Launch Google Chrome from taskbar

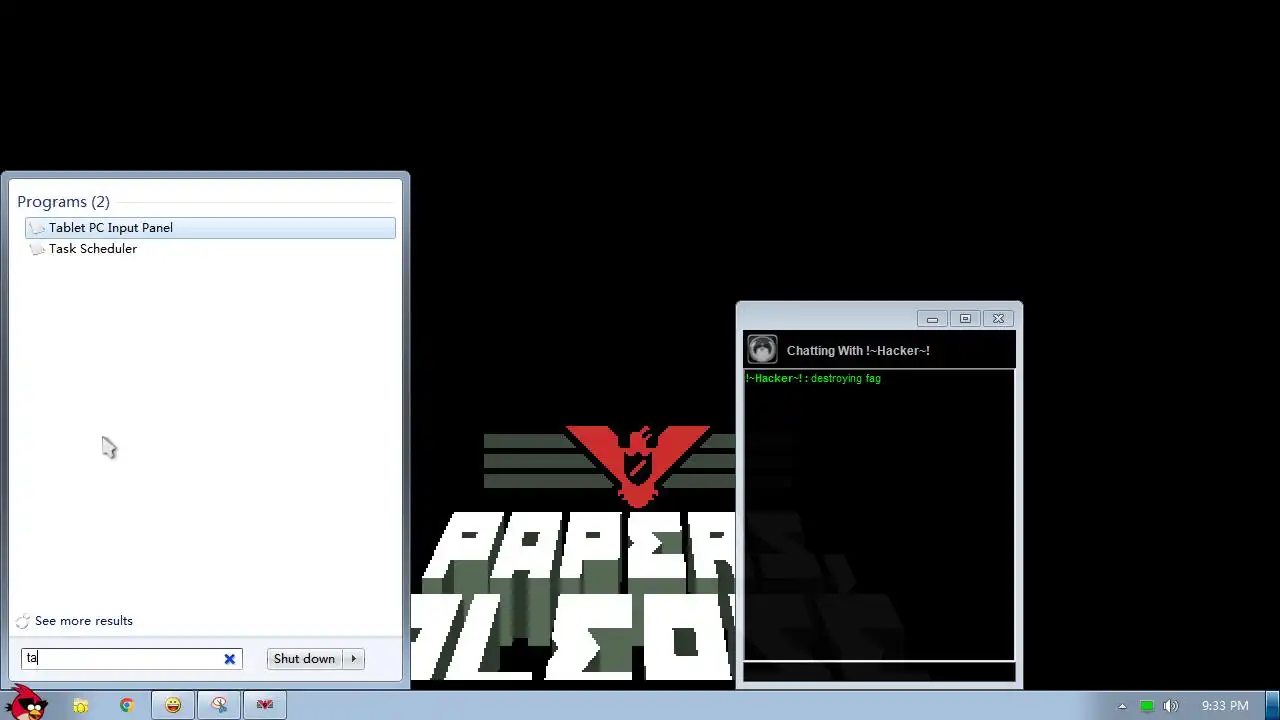coord(127,706)
